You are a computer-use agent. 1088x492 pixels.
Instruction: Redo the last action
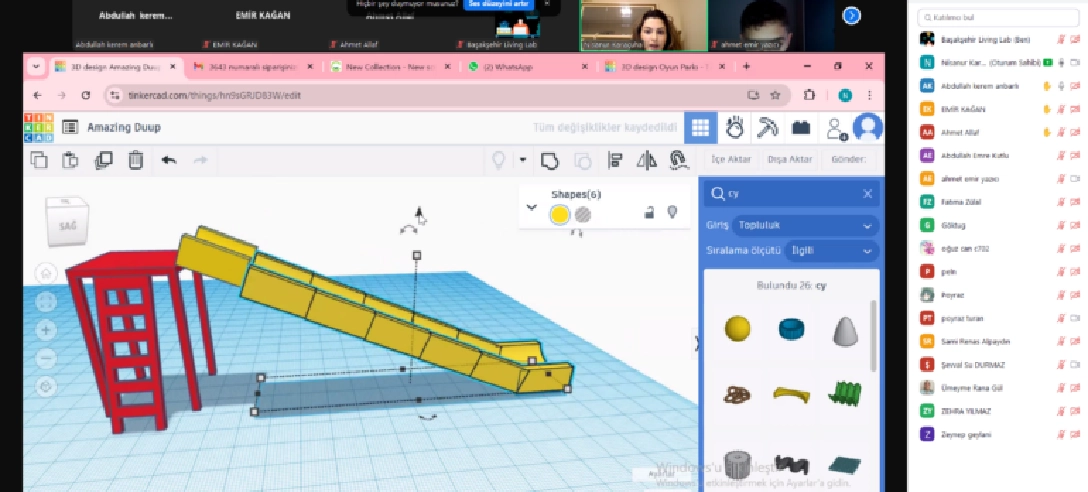201,160
